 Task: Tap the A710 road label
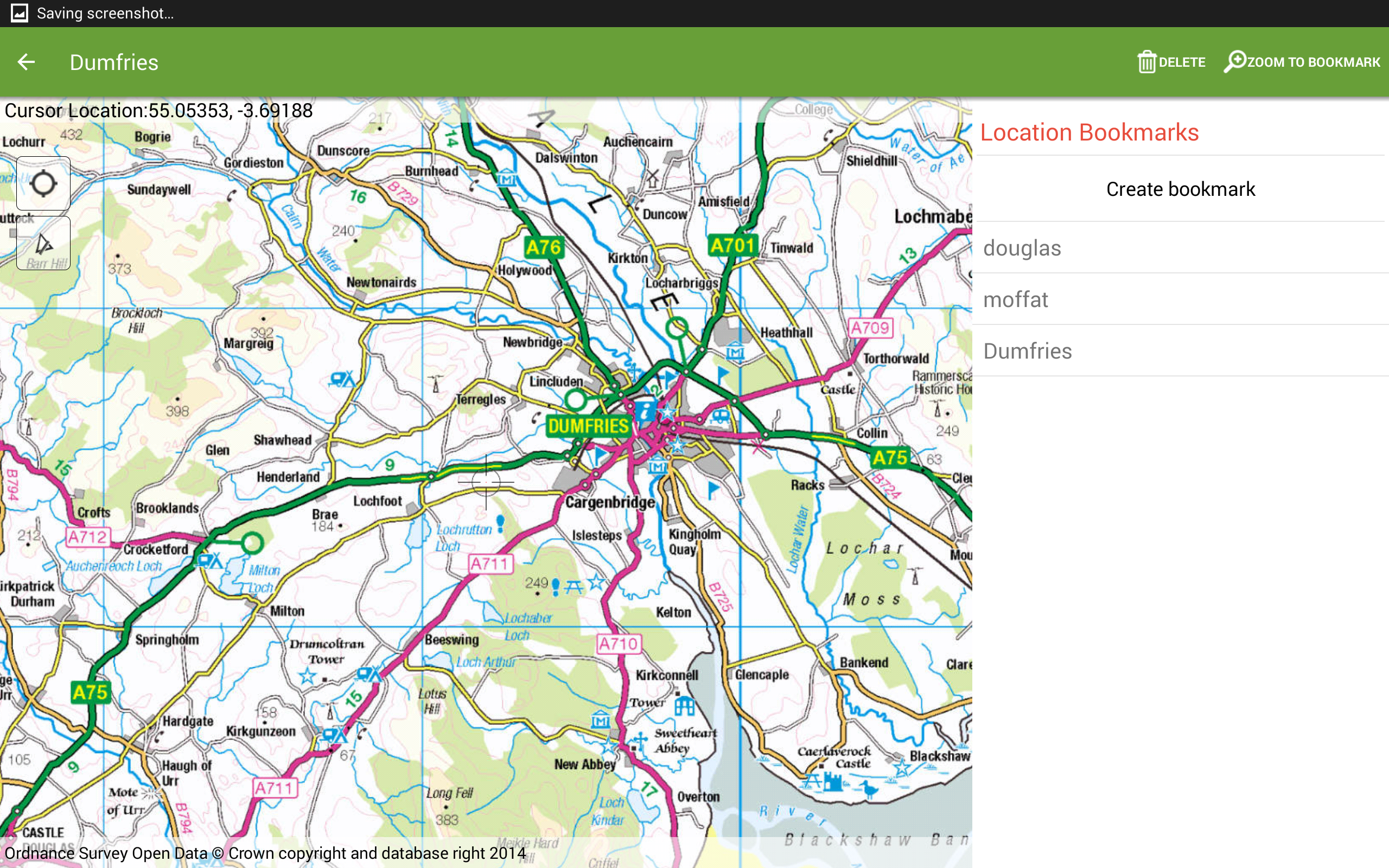tap(619, 644)
